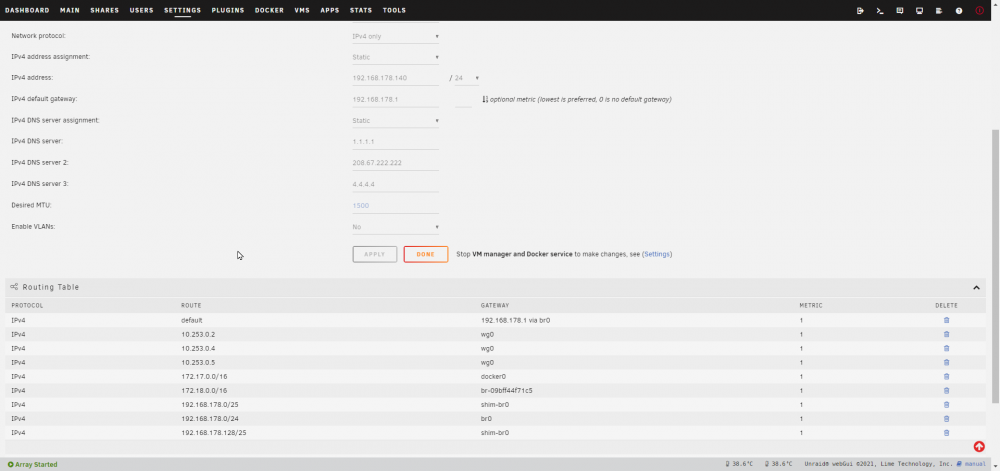Delete the 172.18.0.0/16 route
Image resolution: width=1000 pixels, height=471 pixels.
click(x=946, y=390)
